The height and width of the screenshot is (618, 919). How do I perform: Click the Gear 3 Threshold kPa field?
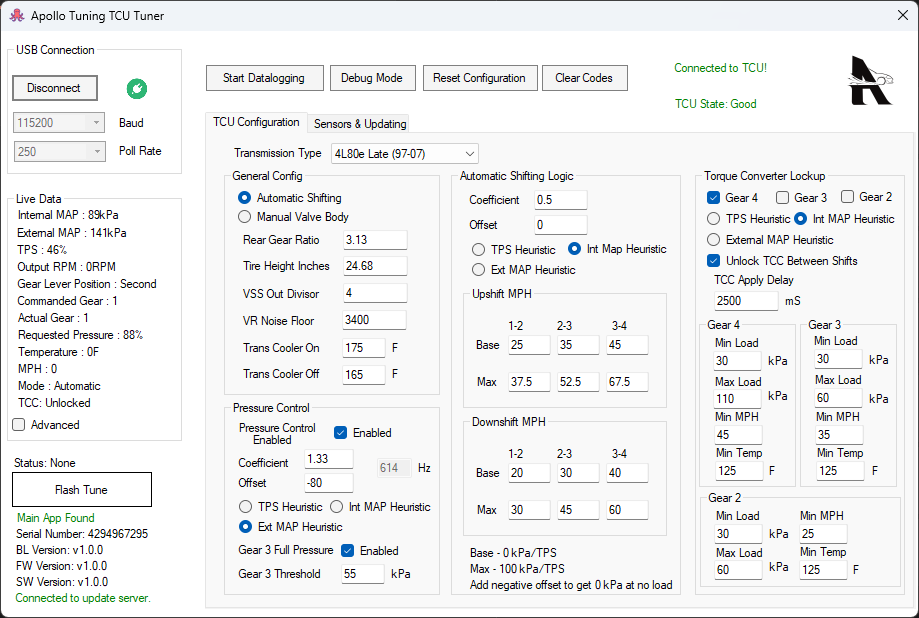(363, 573)
